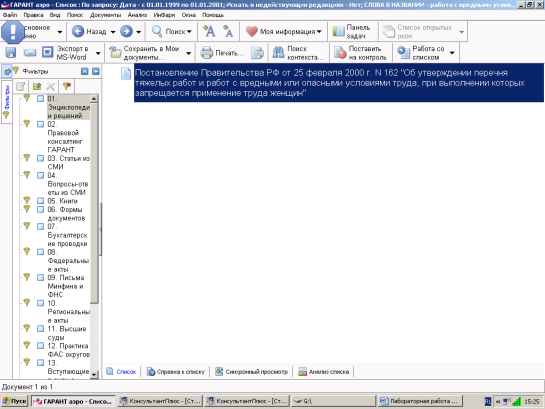This screenshot has height=409, width=545.
Task: Click the Print printer icon
Action: click(x=206, y=52)
